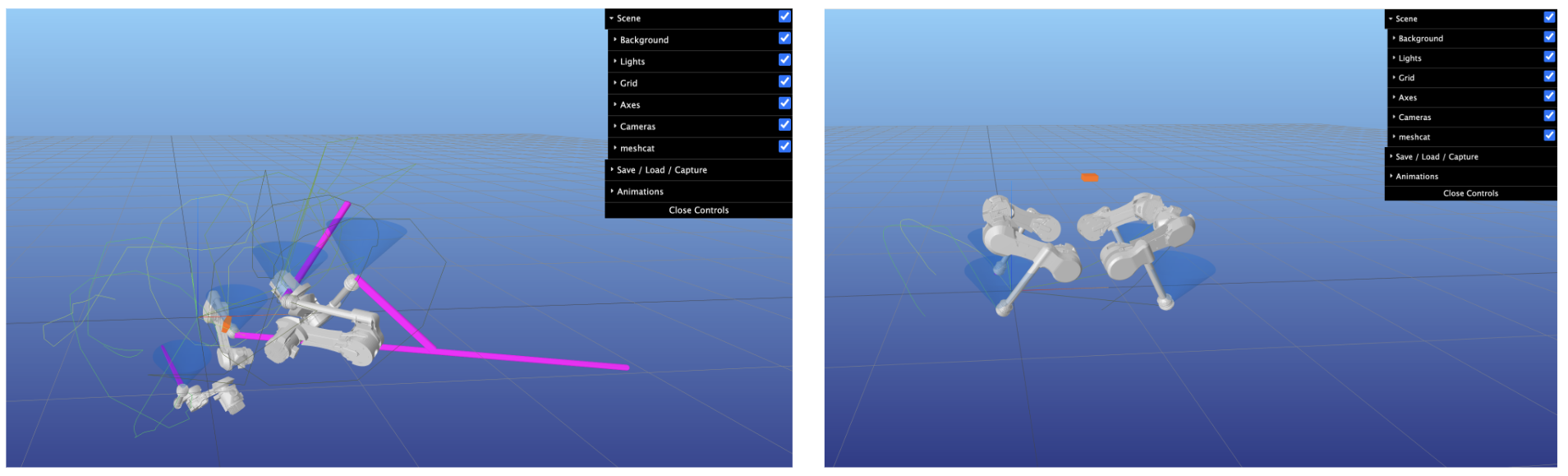Viewport: 1568px width, 476px height.
Task: Expand Animations section in left viewer
Action: pyautogui.click(x=640, y=192)
